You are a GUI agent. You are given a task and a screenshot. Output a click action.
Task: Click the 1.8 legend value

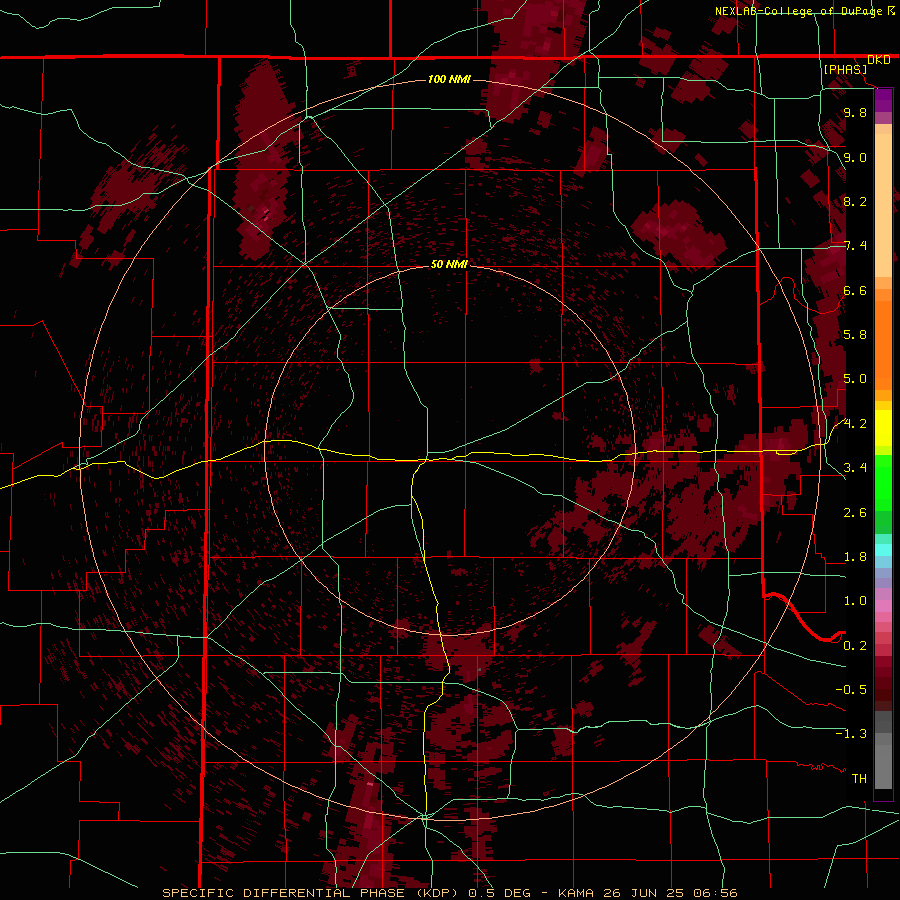coord(855,557)
